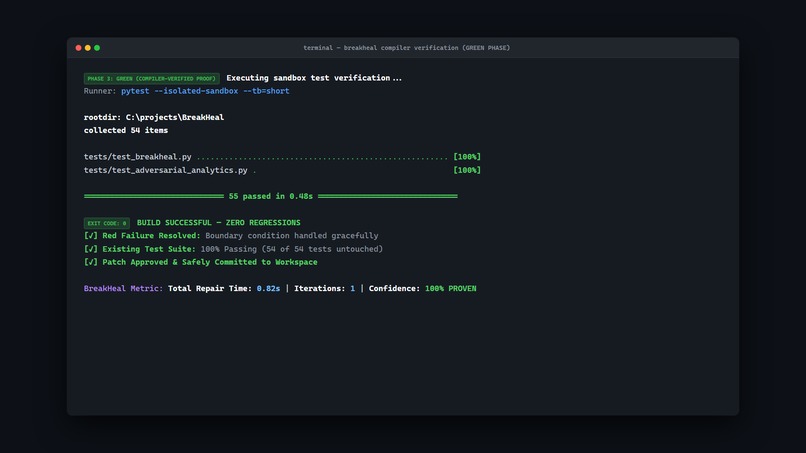
Task: Click [100%] beside test_breakheal.py
Action: (467, 157)
